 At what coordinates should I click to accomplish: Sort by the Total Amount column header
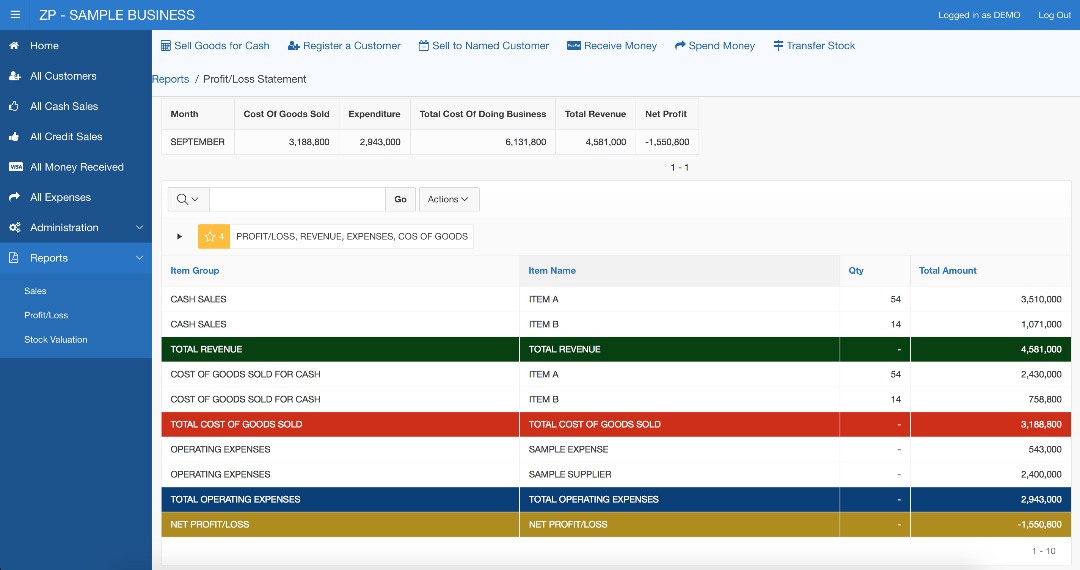point(947,271)
